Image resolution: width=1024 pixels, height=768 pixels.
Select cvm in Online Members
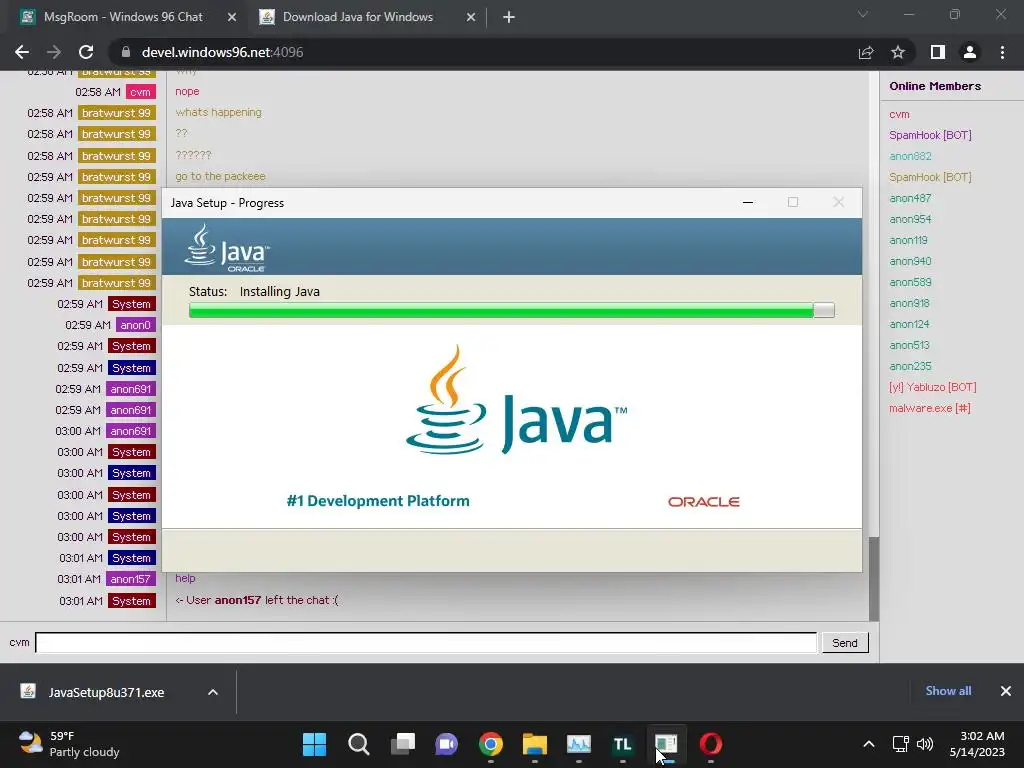tap(899, 114)
